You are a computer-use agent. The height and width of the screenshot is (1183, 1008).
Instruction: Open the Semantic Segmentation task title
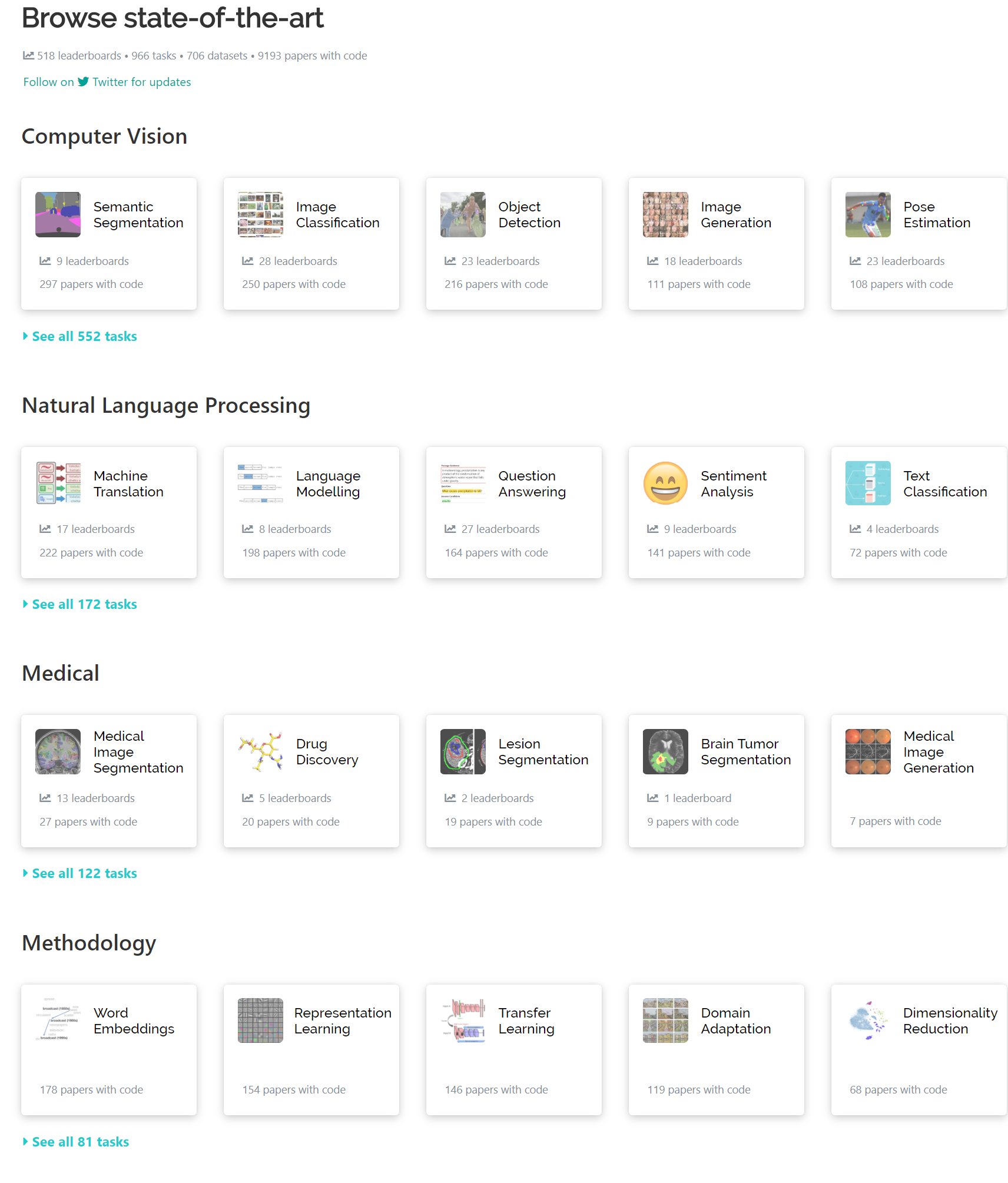click(x=138, y=214)
